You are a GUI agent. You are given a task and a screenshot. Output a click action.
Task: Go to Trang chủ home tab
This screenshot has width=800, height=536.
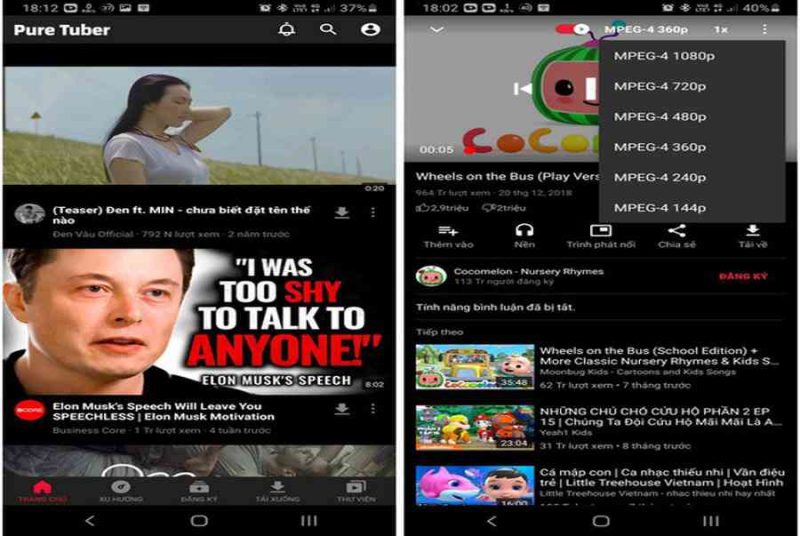(x=42, y=492)
